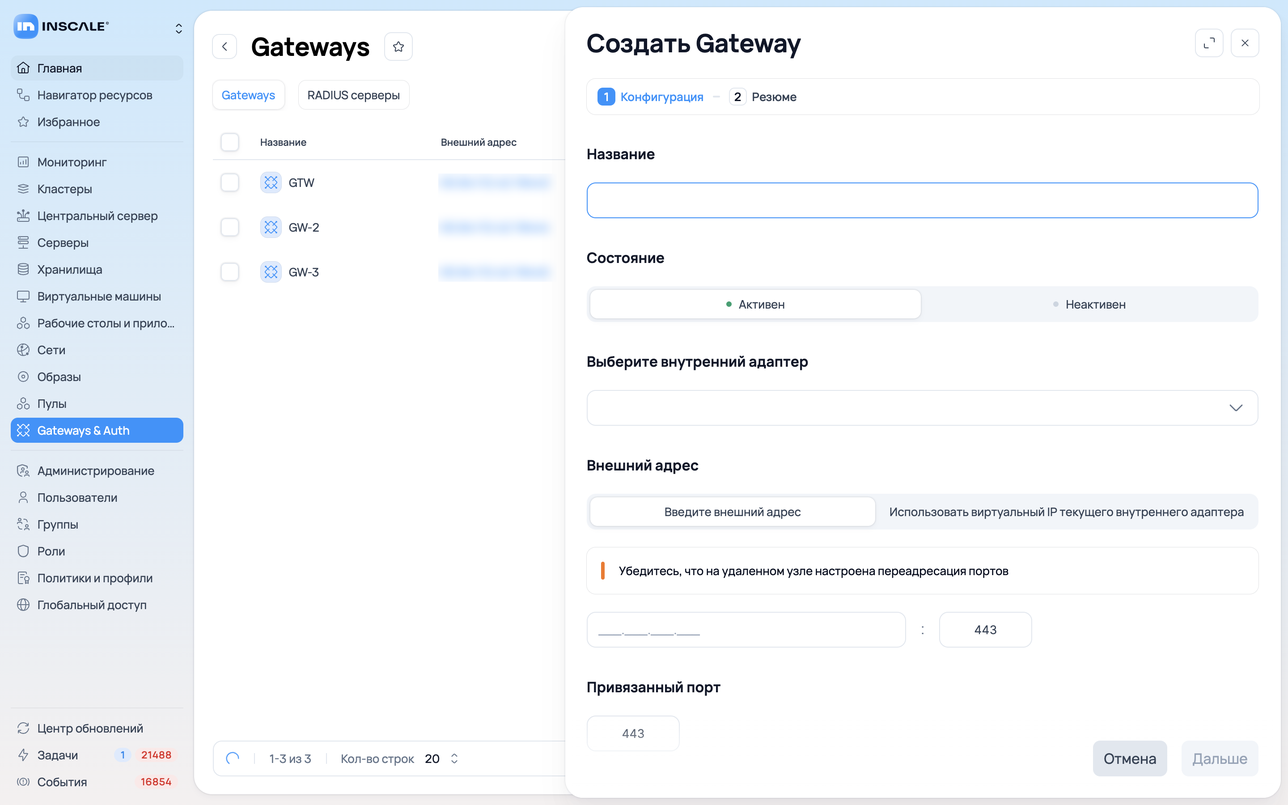Viewport: 1288px width, 805px height.
Task: Click the Кластеры sidebar icon
Action: (24, 189)
